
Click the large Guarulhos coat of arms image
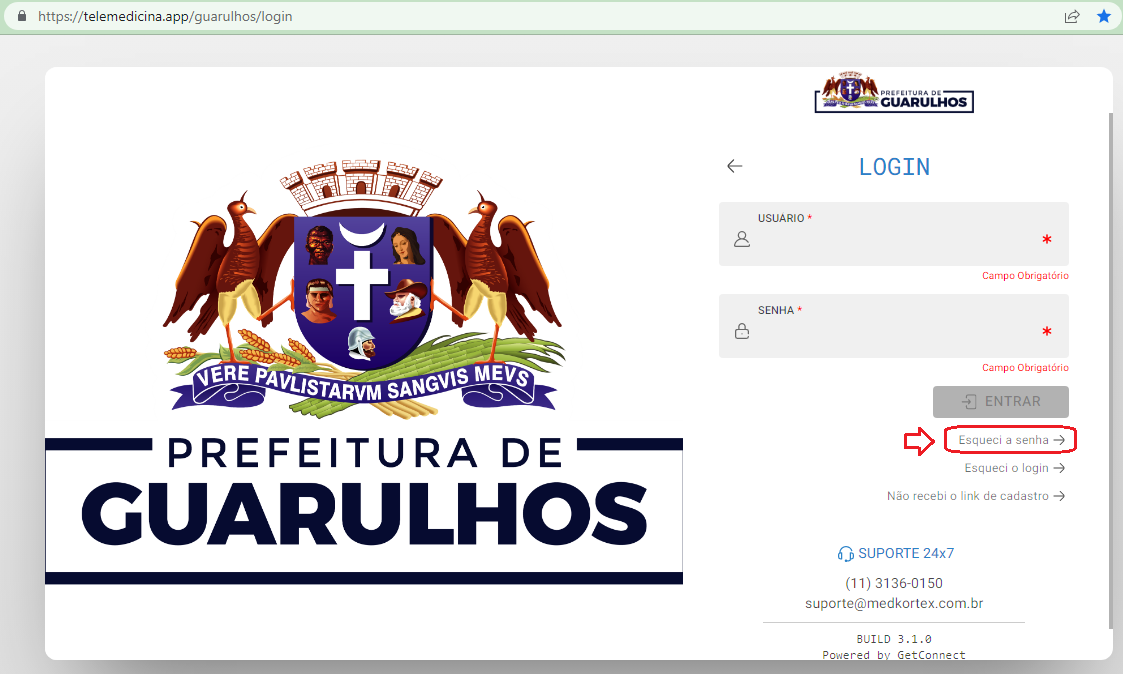tap(364, 289)
